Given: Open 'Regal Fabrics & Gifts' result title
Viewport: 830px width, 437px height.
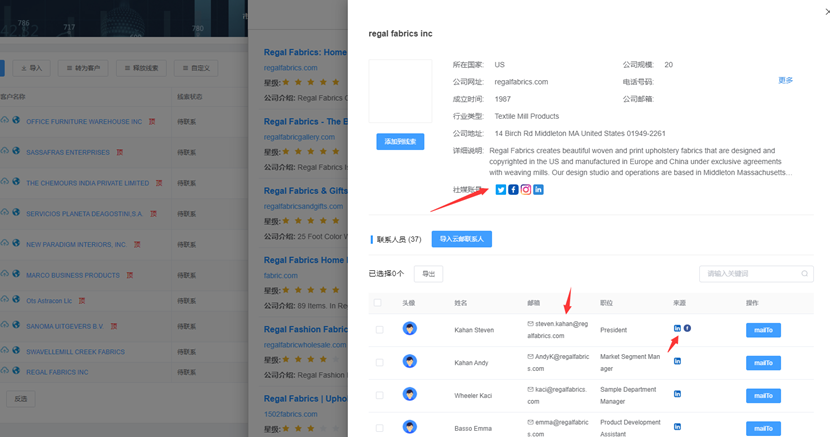Looking at the screenshot, I should [x=305, y=190].
